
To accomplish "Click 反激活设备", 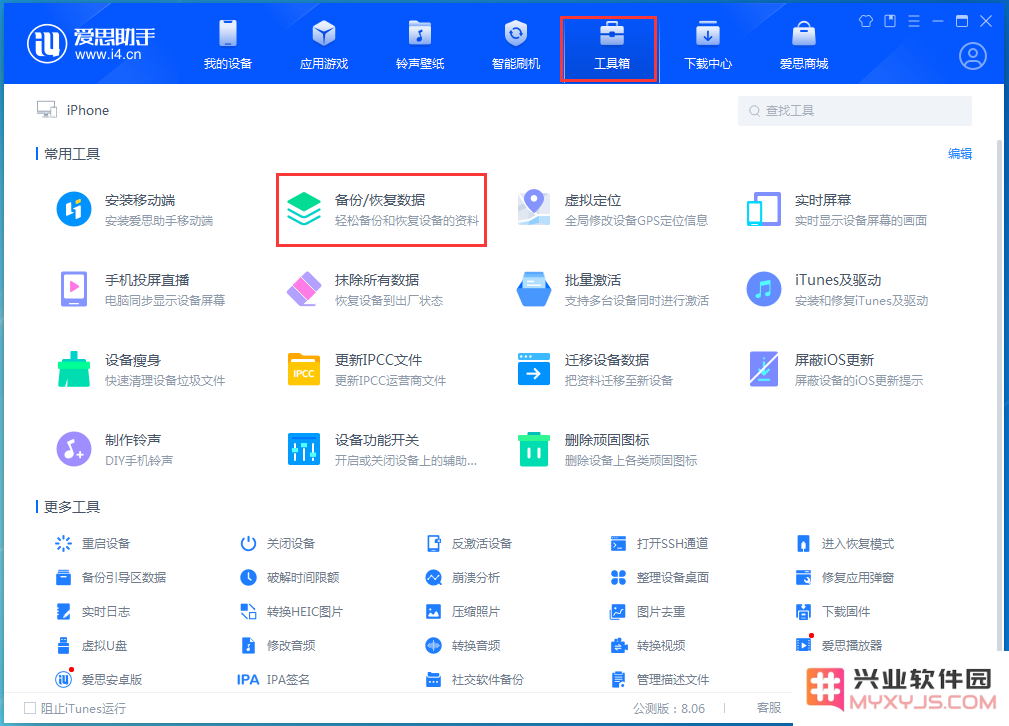I will click(x=469, y=544).
